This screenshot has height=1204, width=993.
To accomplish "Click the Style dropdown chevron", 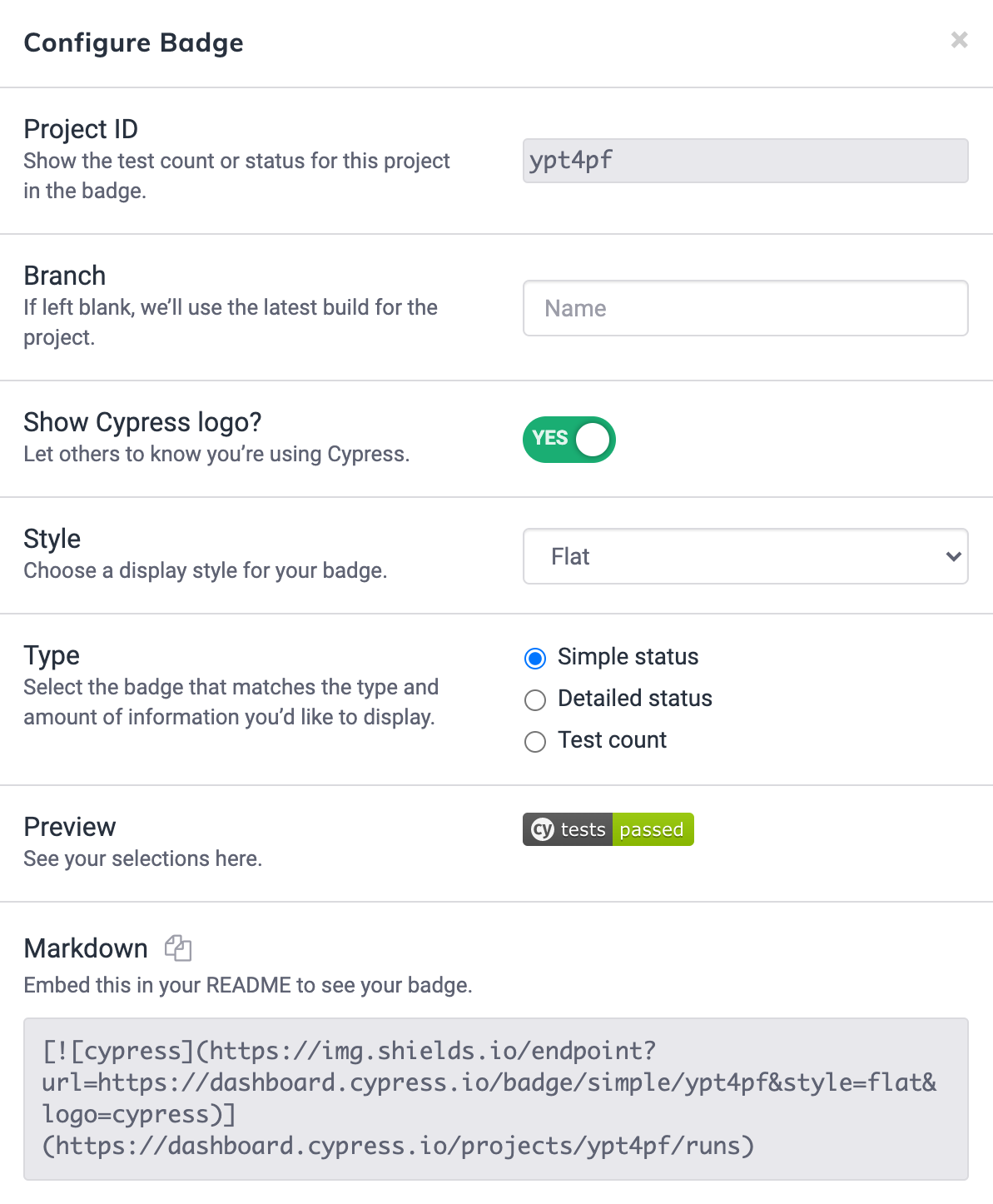I will click(x=954, y=556).
